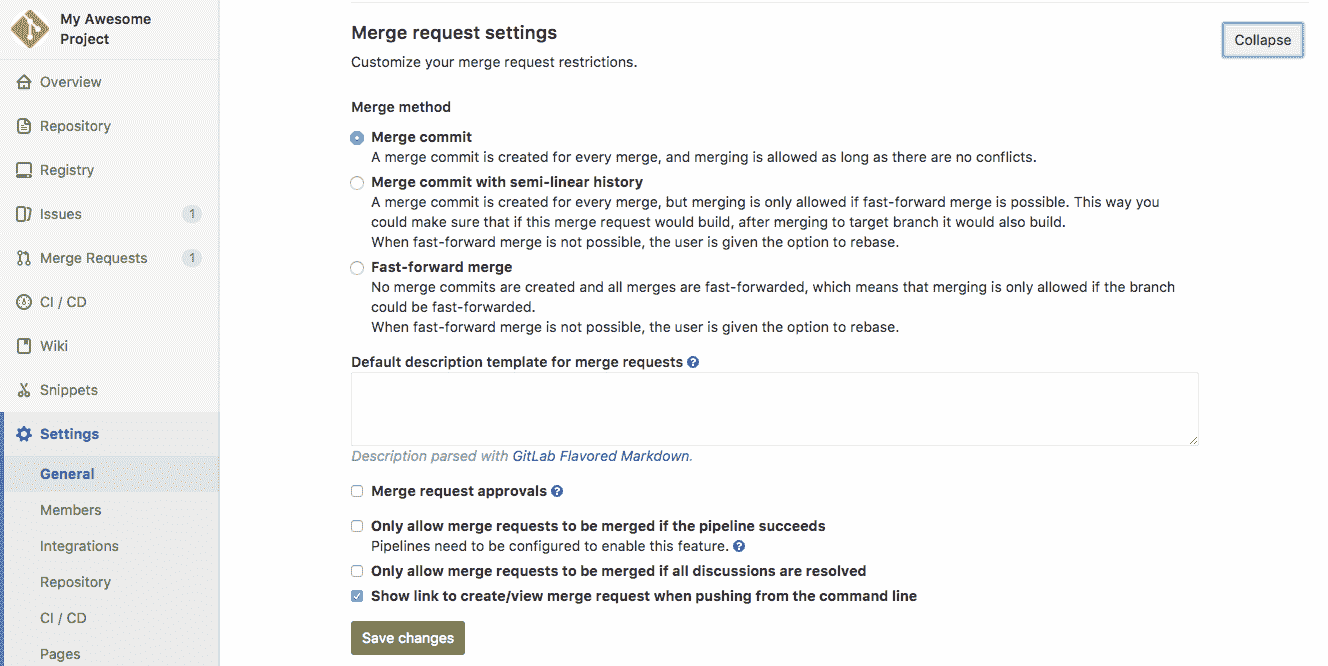1328x666 pixels.
Task: Switch to Integrations settings
Action: click(79, 546)
